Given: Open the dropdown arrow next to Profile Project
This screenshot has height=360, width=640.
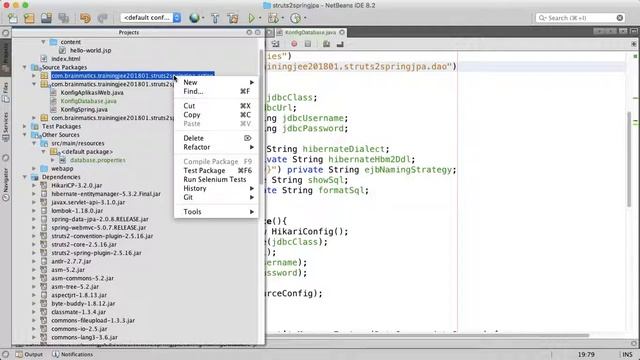Looking at the screenshot, I should (x=305, y=18).
